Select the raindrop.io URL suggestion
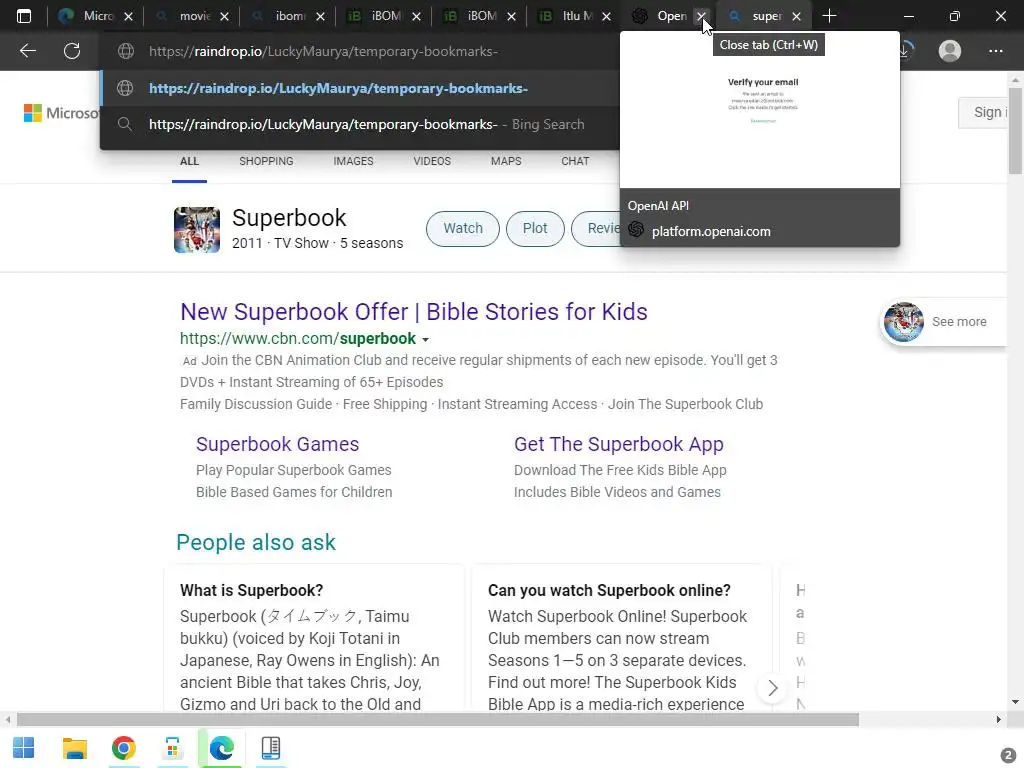 click(360, 88)
